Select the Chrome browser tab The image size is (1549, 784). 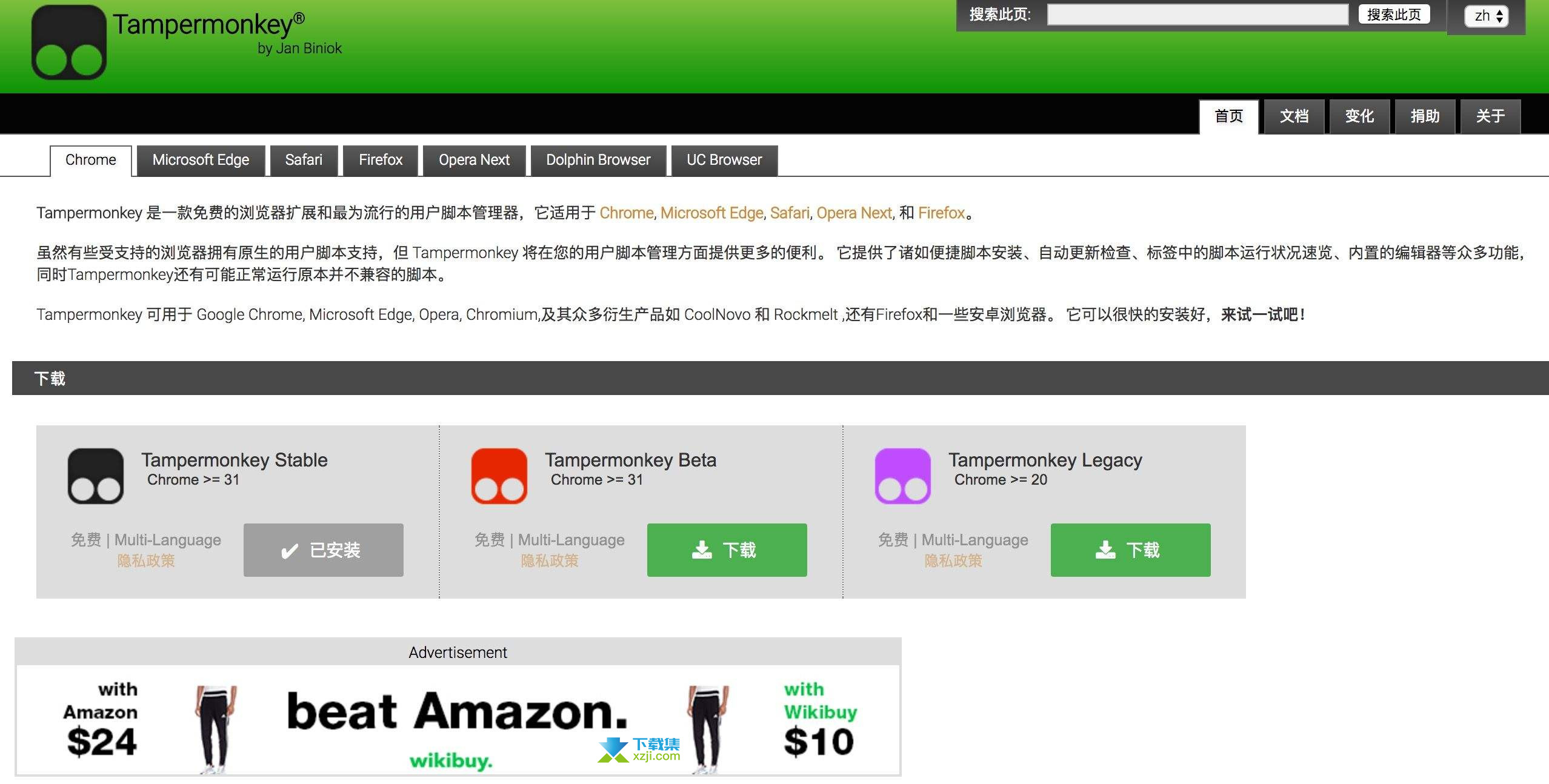pos(91,161)
